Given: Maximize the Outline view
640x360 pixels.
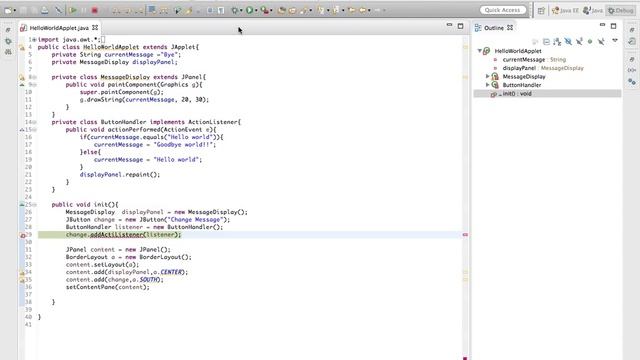Looking at the screenshot, I should pyautogui.click(x=613, y=26).
